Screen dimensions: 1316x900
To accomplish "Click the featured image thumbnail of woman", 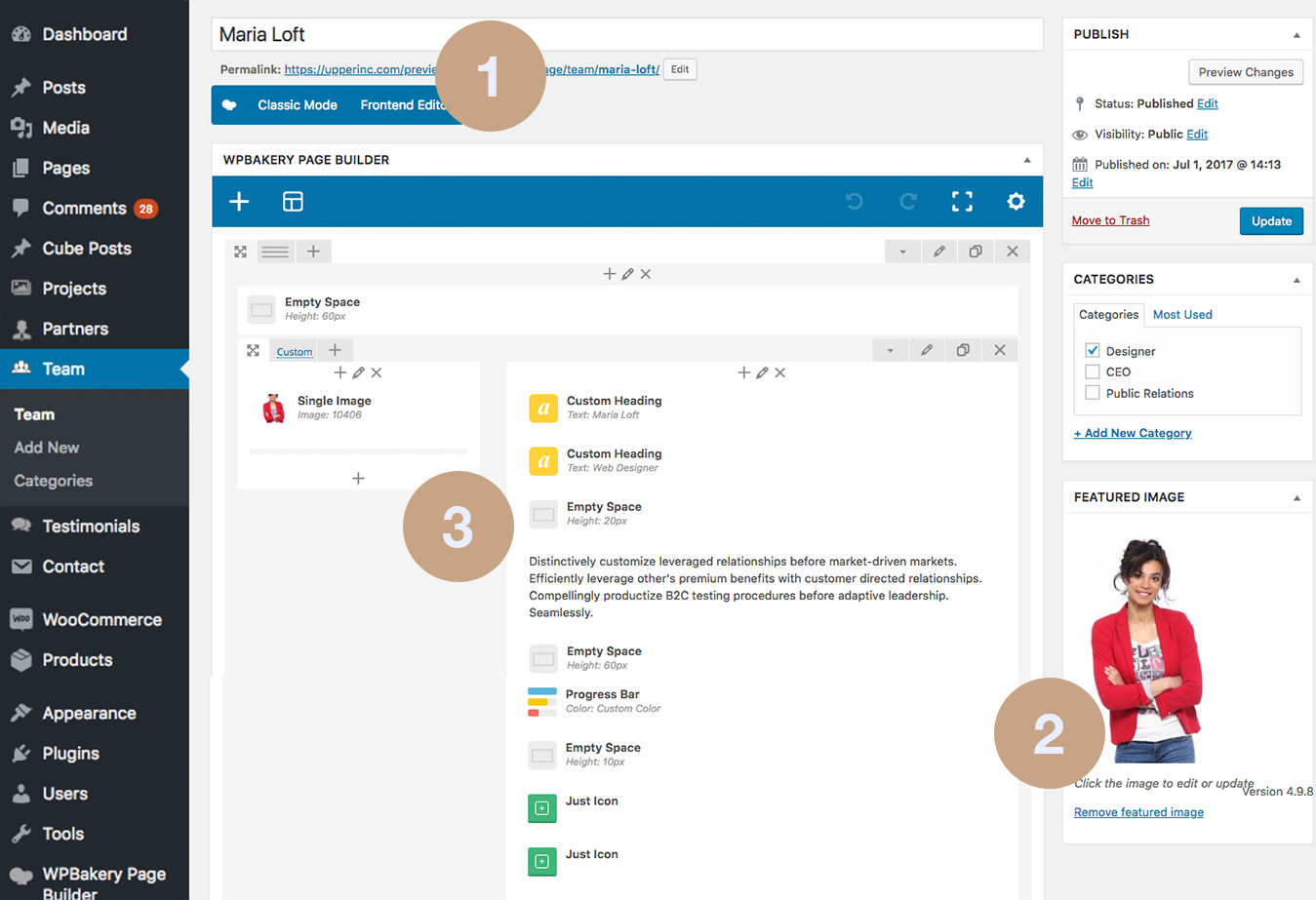I will 1146,648.
